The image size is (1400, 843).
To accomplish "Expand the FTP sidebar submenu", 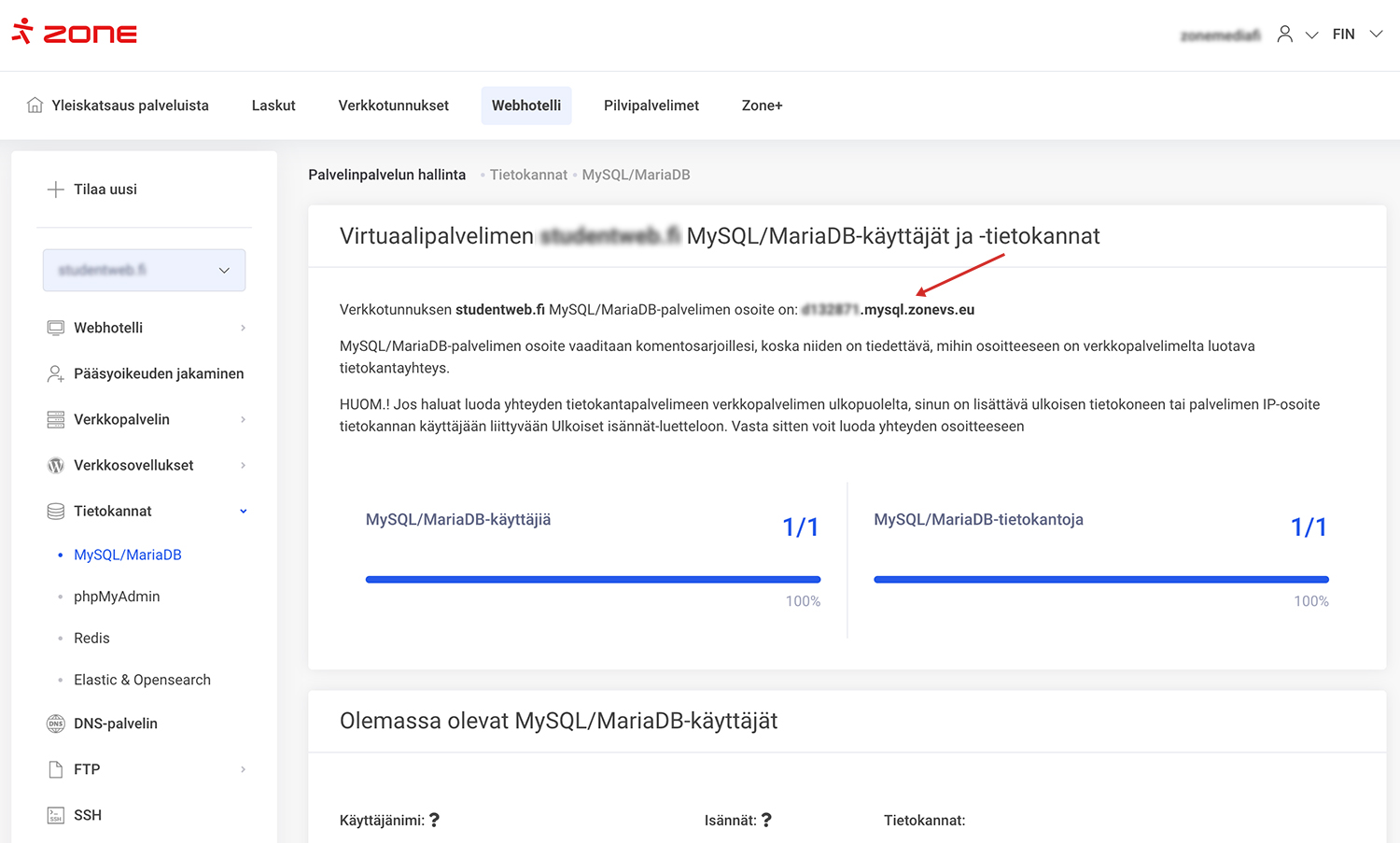I will tap(244, 769).
